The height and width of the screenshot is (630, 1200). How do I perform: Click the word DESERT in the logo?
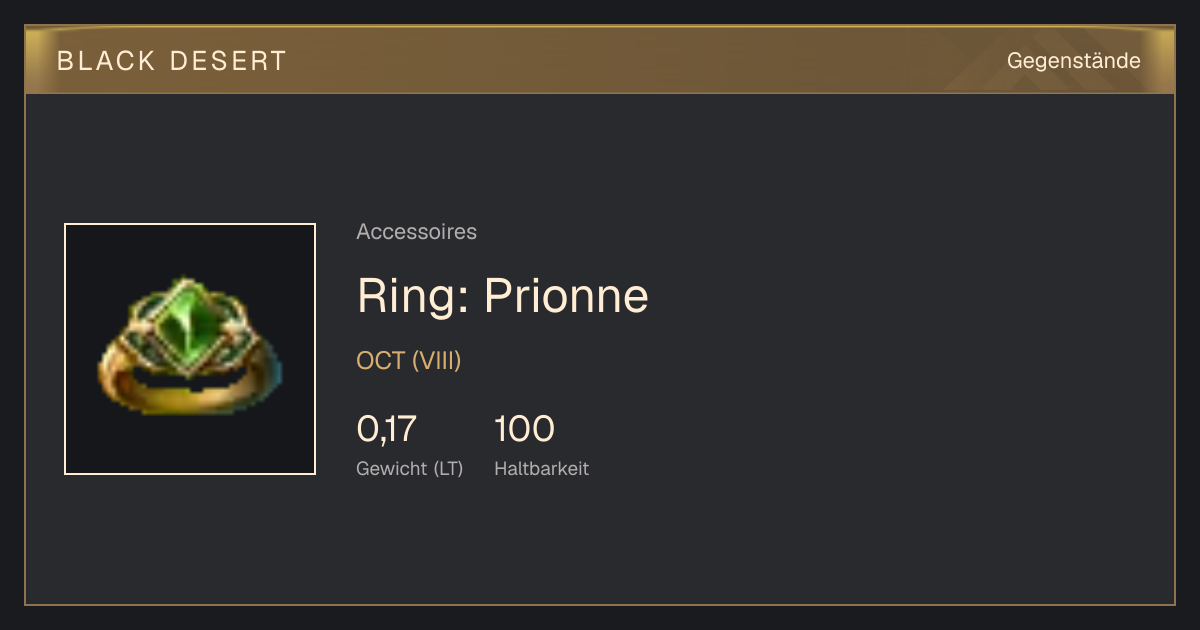[228, 61]
